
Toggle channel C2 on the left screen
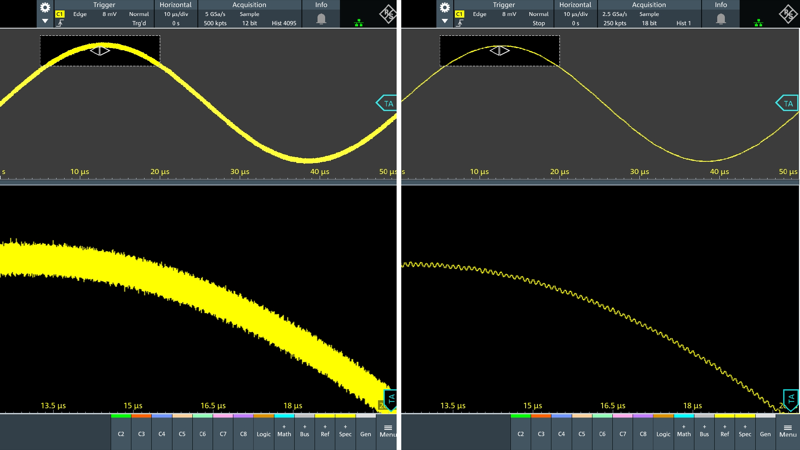[121, 431]
